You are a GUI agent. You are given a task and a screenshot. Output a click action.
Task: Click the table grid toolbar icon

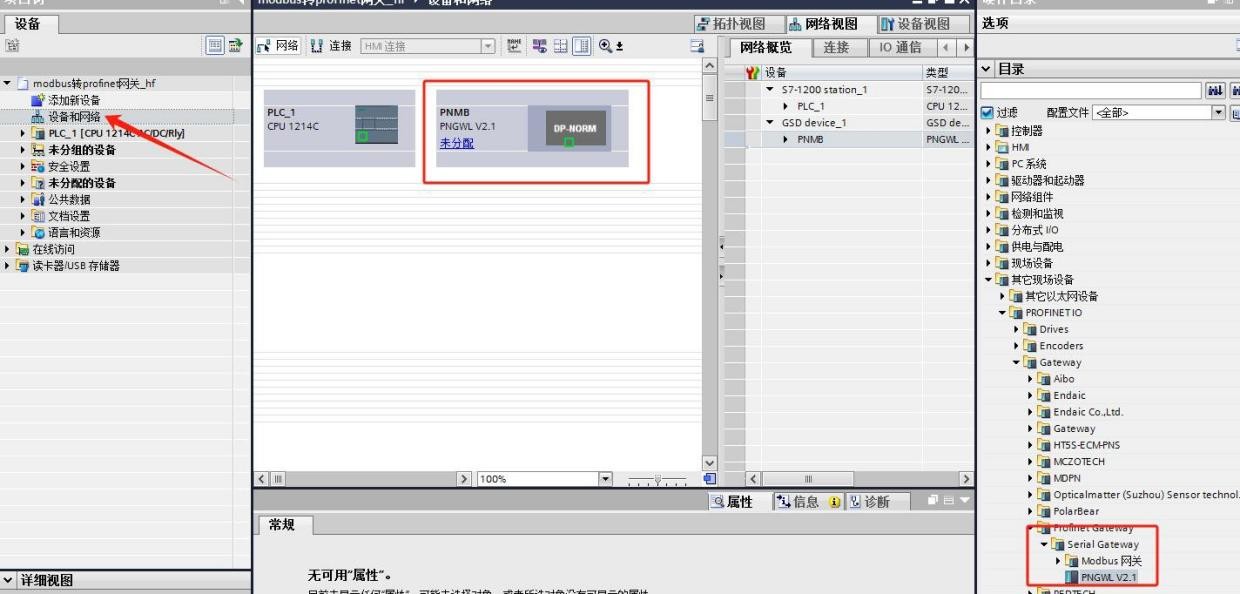click(x=561, y=46)
